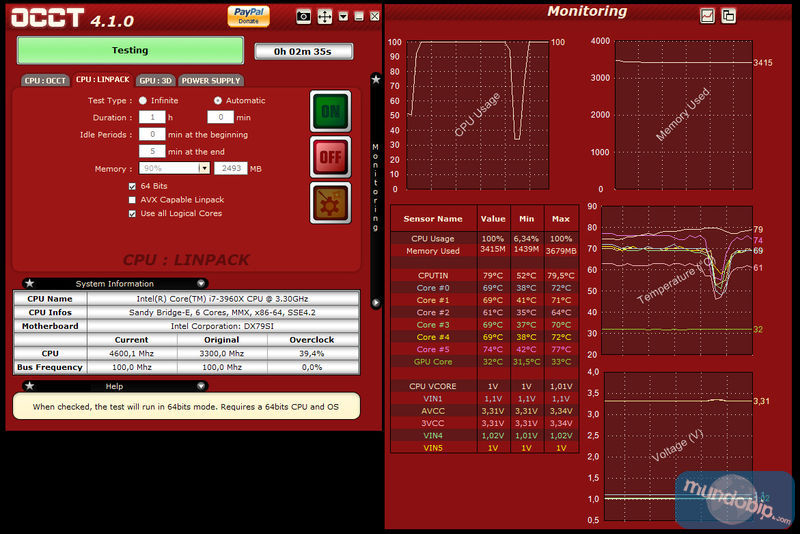Click the Duration hours input field

coord(152,117)
